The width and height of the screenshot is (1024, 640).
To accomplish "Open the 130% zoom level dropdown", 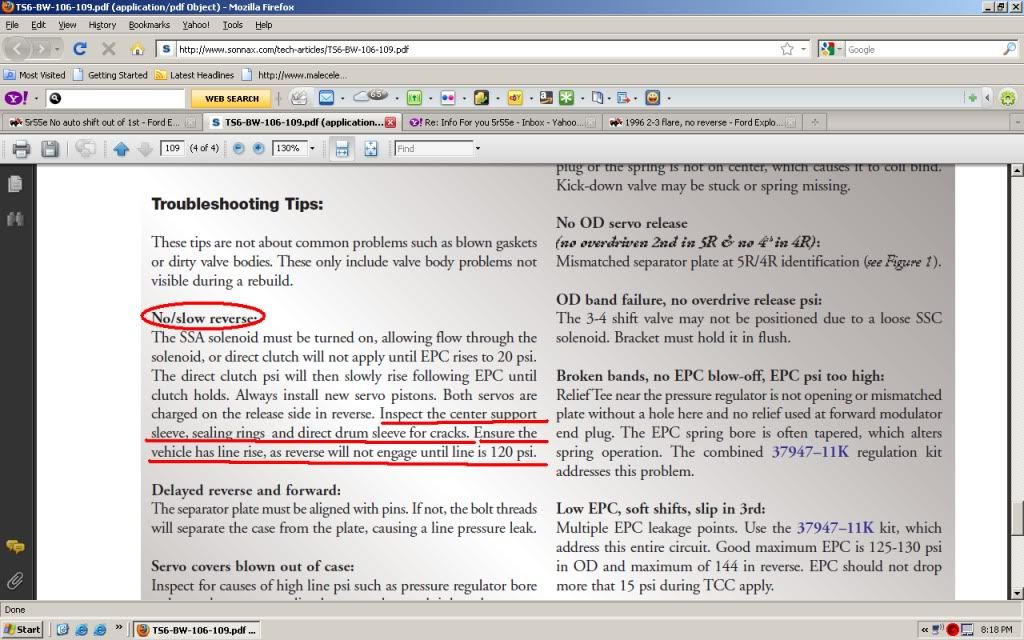I will coord(312,149).
